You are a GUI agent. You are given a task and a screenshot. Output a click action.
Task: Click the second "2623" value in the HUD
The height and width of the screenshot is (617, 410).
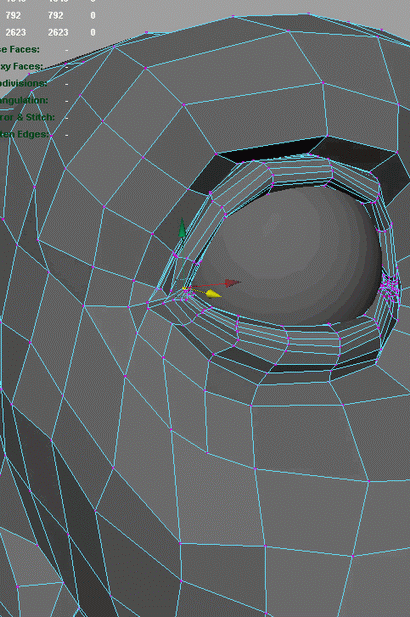(x=58, y=32)
